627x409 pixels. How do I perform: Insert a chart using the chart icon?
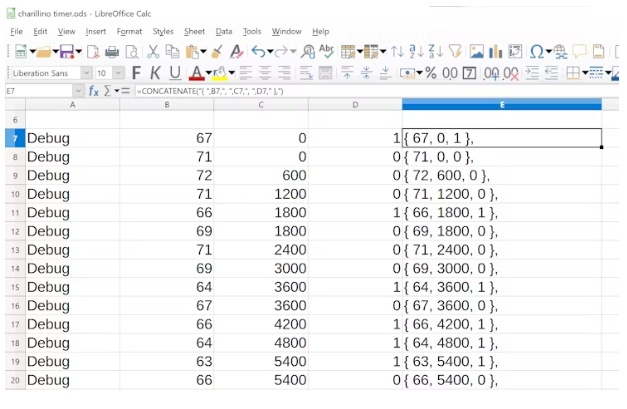(495, 51)
